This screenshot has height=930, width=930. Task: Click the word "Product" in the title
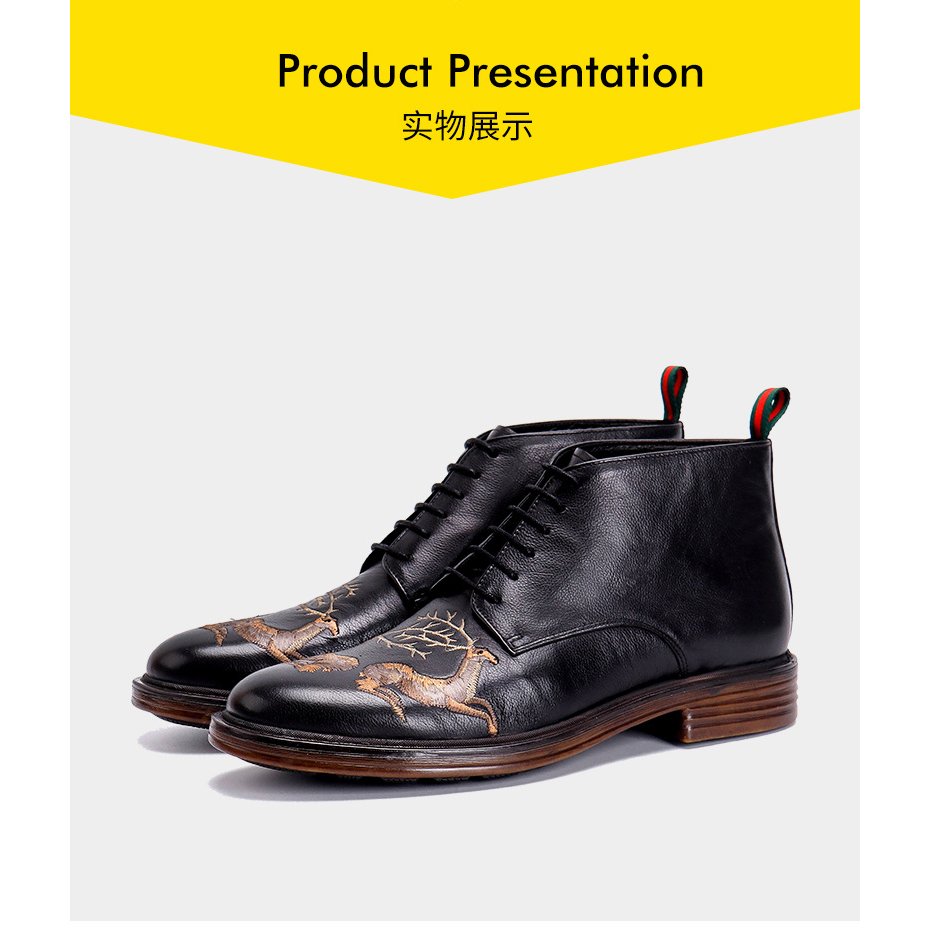click(x=355, y=72)
